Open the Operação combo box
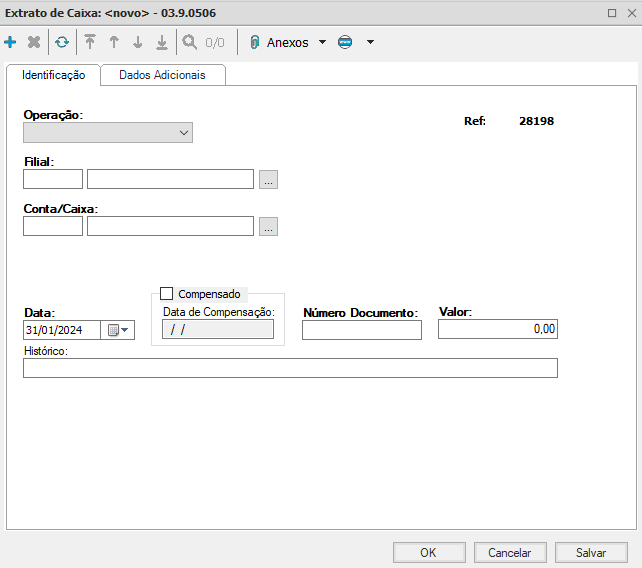The height and width of the screenshot is (568, 642). pyautogui.click(x=108, y=133)
